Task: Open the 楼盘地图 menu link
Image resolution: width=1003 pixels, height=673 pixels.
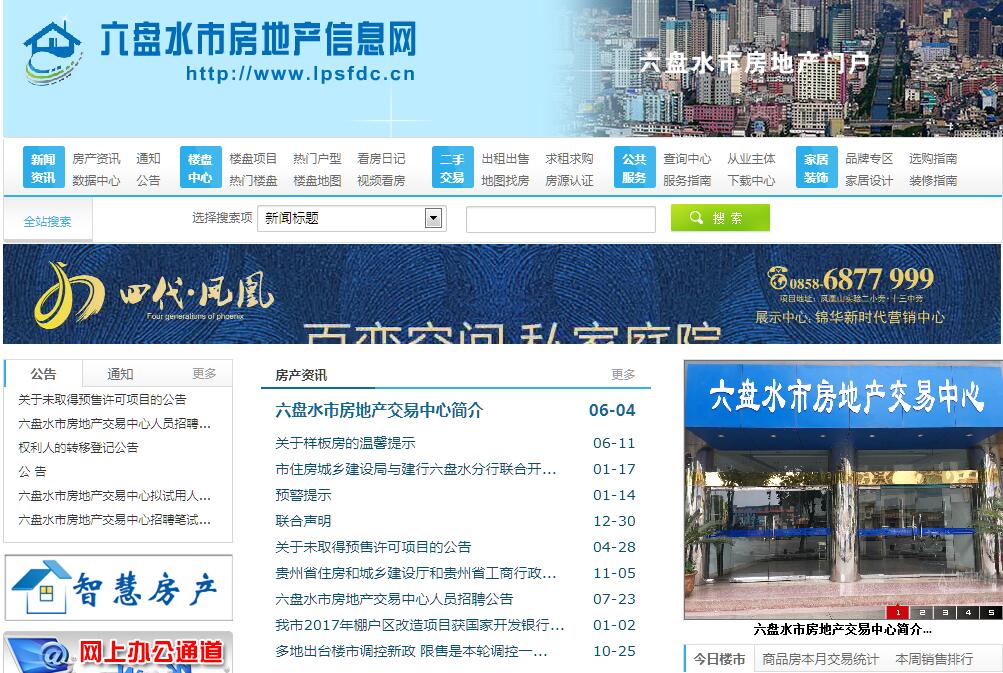Action: pos(317,180)
